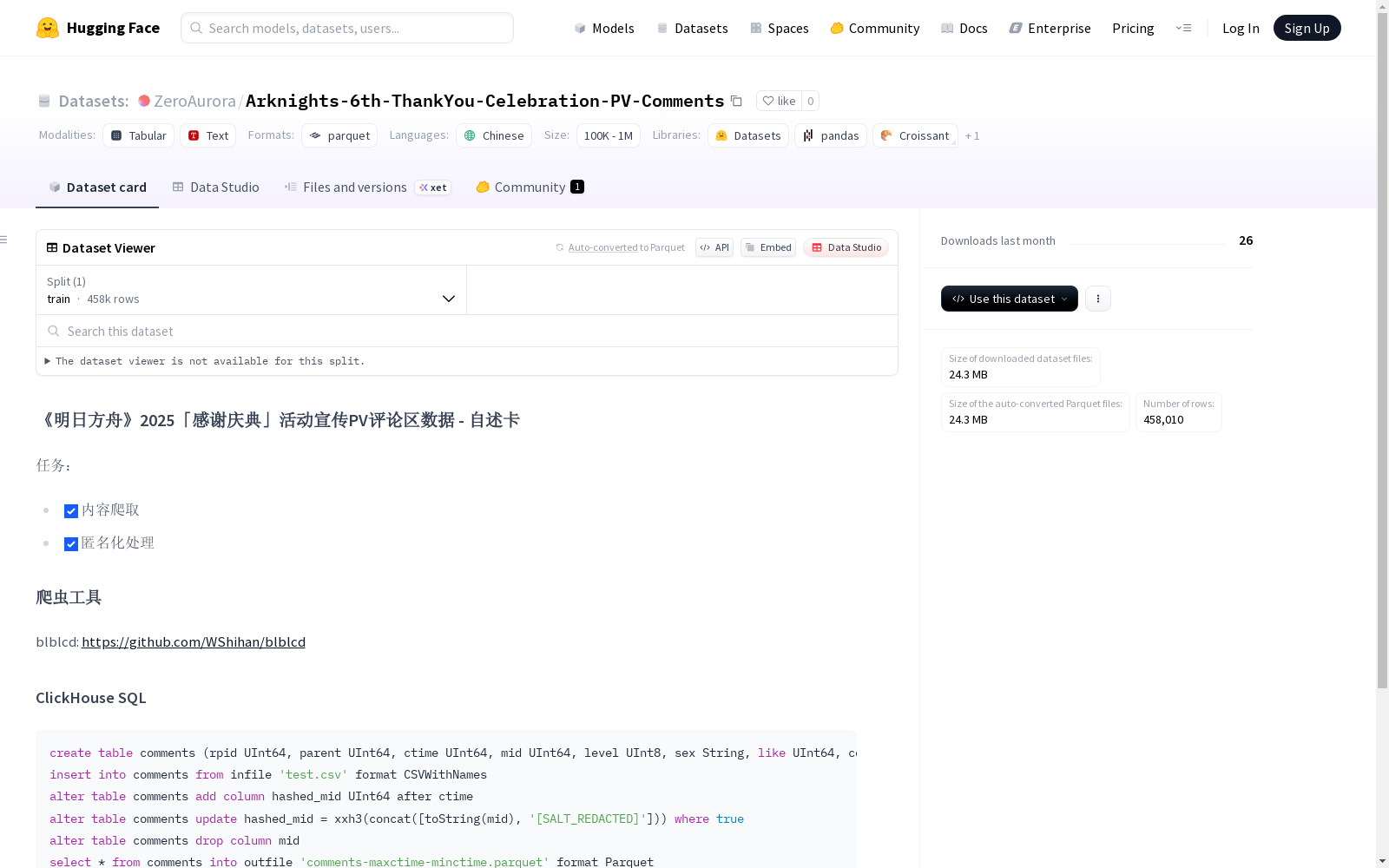Viewport: 1389px width, 868px height.
Task: Open the Datasets nav item
Action: point(692,28)
